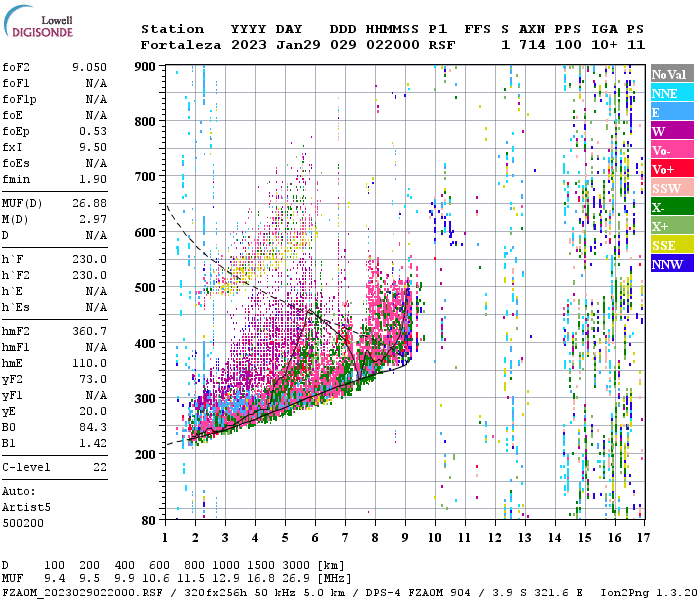Click the Artist5 auto-scaling label
The image size is (700, 600).
(26, 508)
